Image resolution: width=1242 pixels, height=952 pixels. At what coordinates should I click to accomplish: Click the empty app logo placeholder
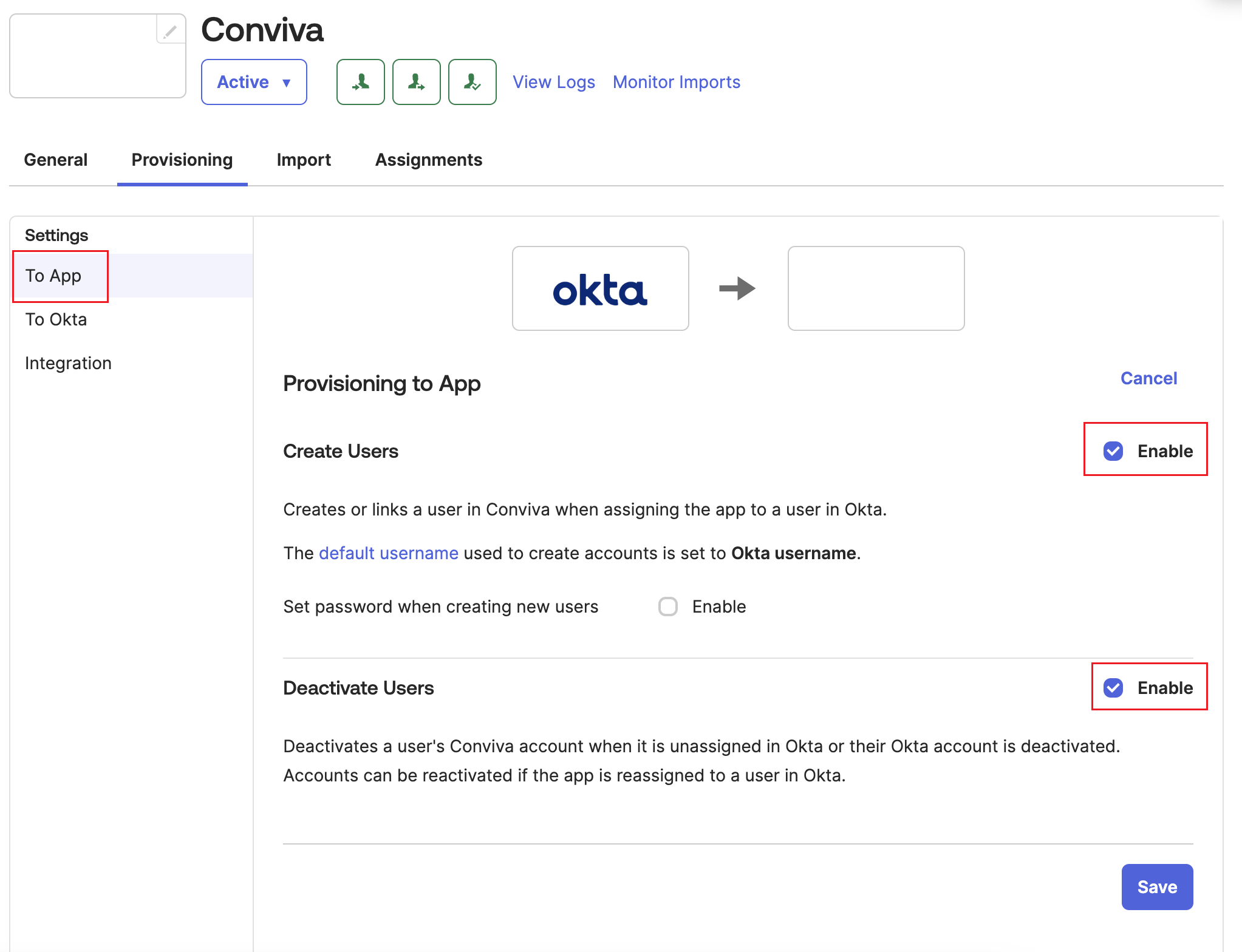(x=98, y=56)
